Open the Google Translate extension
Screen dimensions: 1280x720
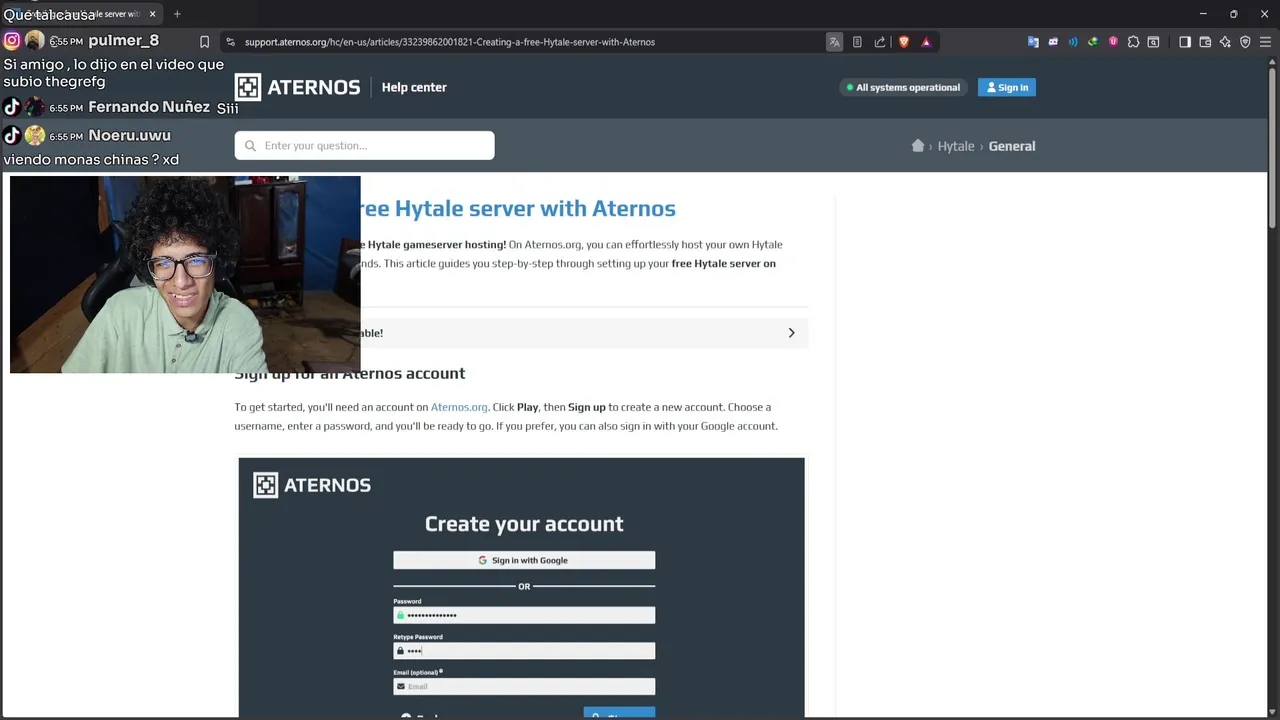(1033, 42)
